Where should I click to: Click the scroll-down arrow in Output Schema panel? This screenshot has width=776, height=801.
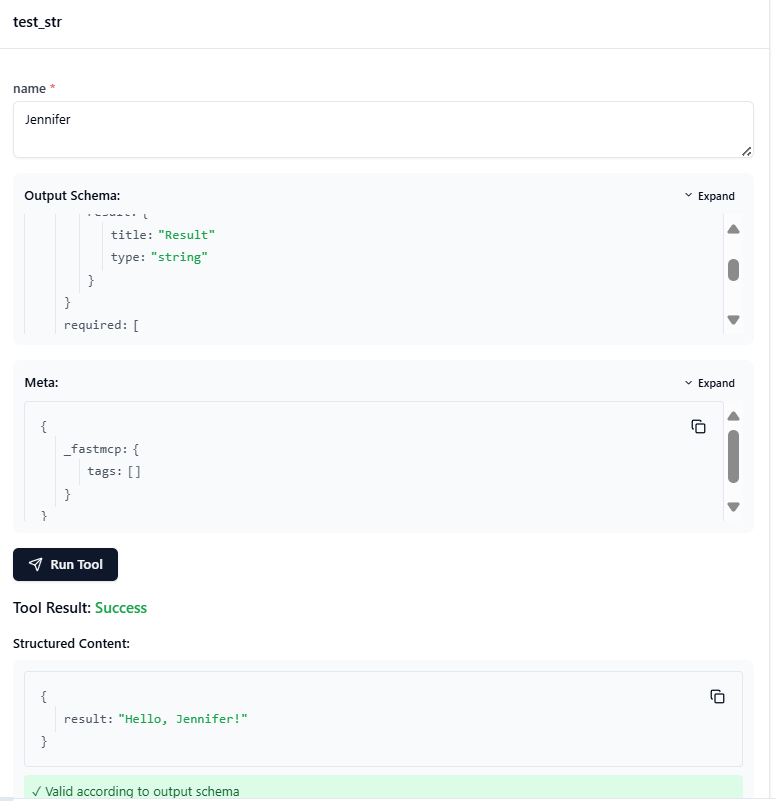(733, 319)
